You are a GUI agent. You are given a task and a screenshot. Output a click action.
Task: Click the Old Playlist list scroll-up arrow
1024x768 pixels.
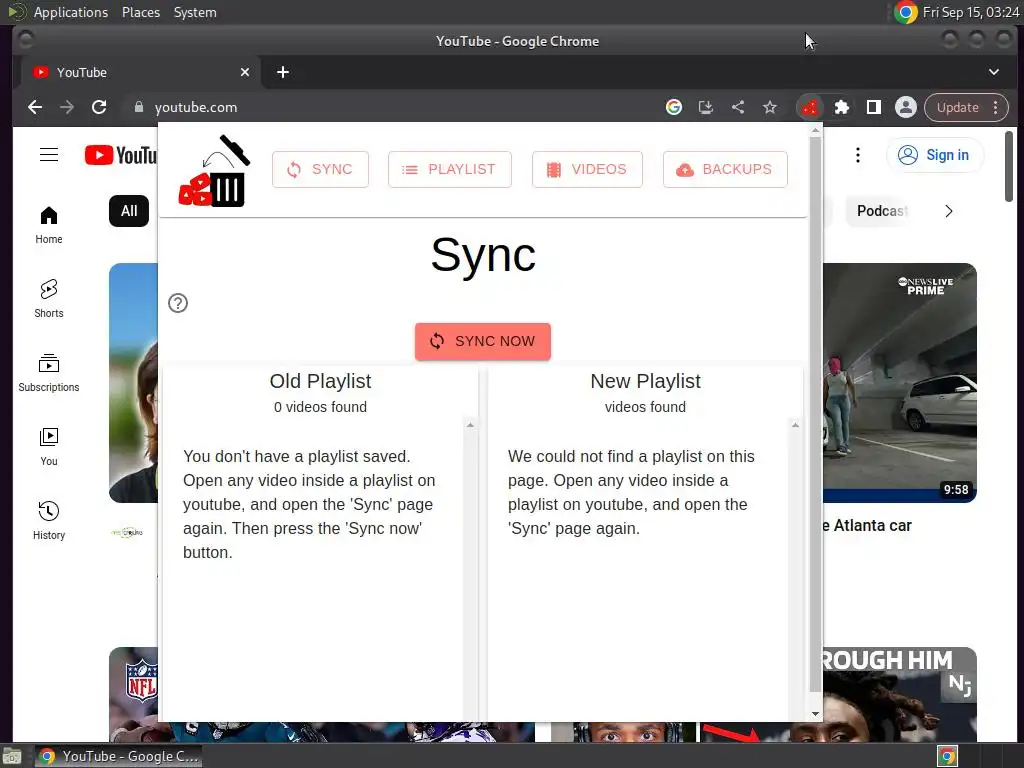click(x=470, y=425)
